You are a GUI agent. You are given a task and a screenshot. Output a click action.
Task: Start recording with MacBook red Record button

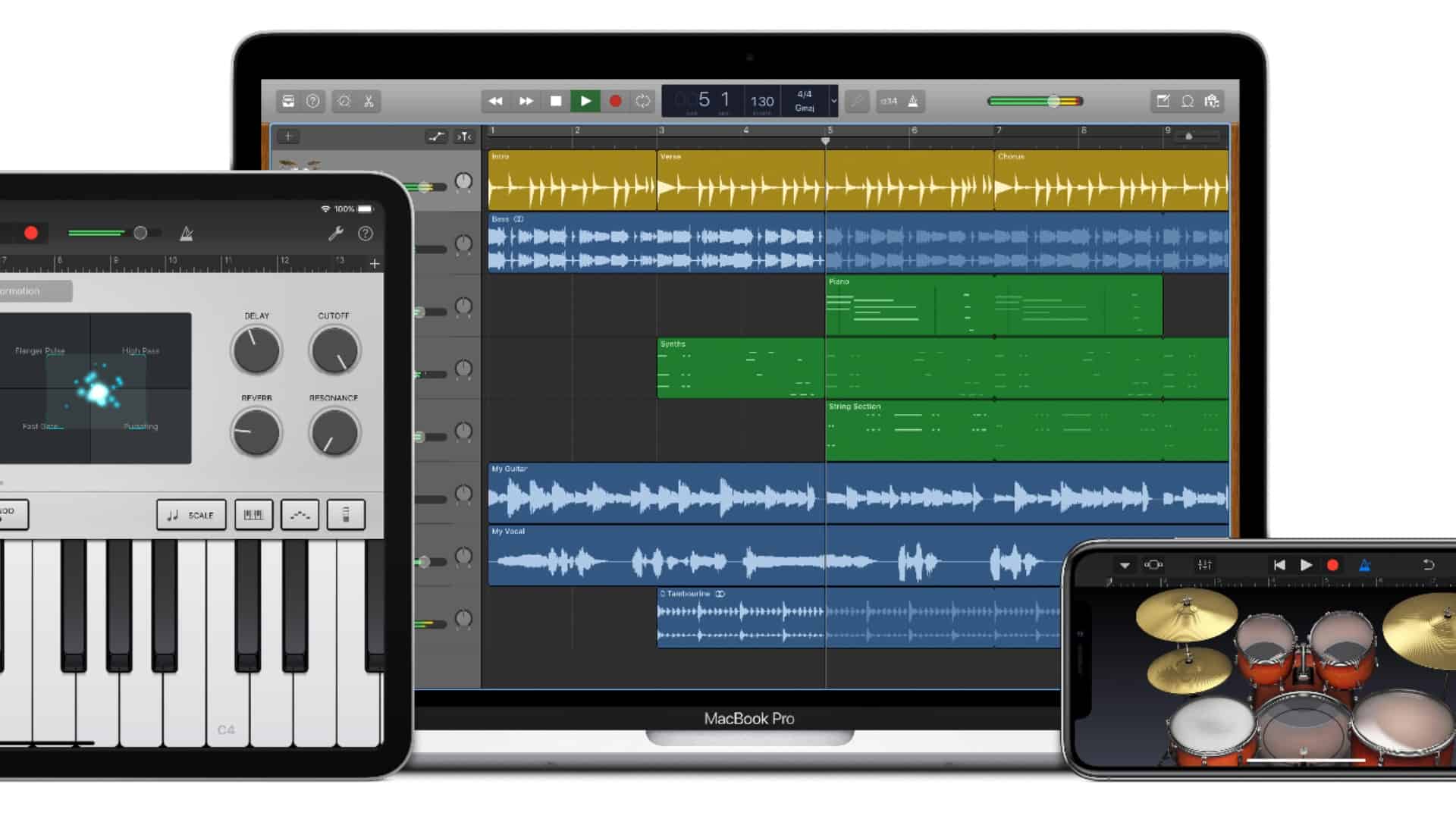tap(615, 101)
